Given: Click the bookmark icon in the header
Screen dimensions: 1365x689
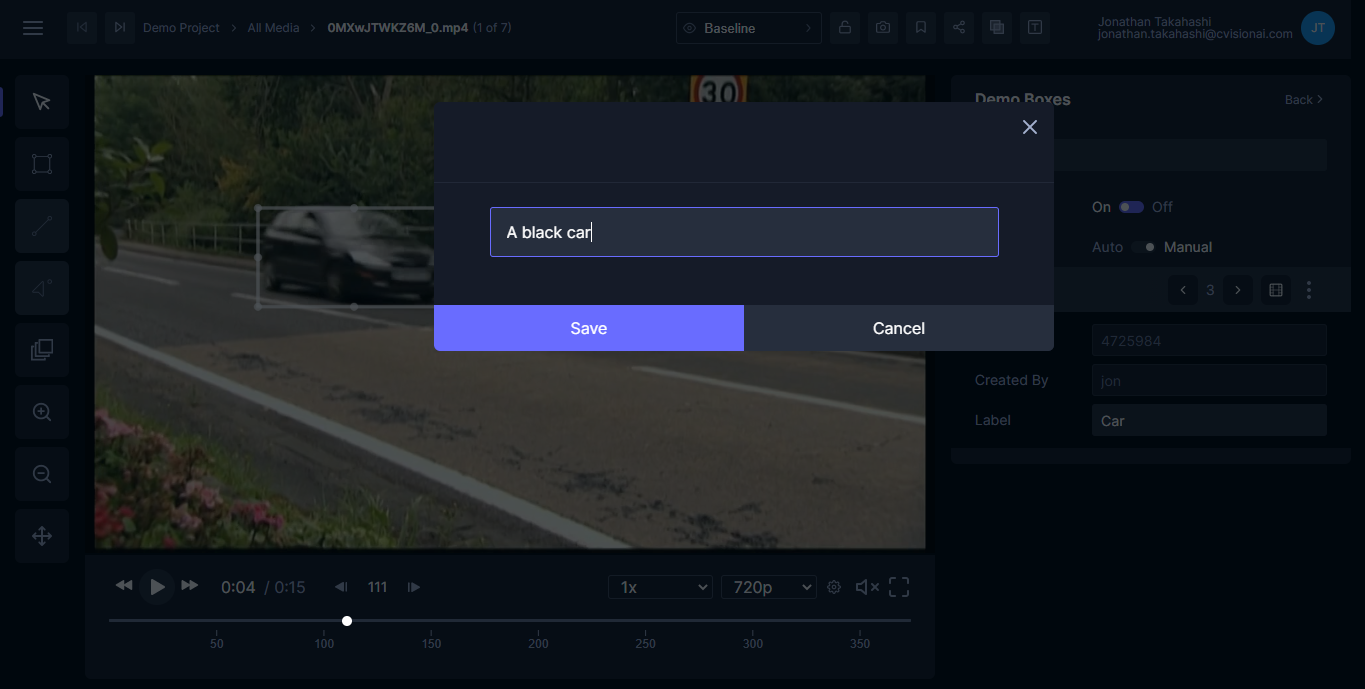Looking at the screenshot, I should pos(921,28).
